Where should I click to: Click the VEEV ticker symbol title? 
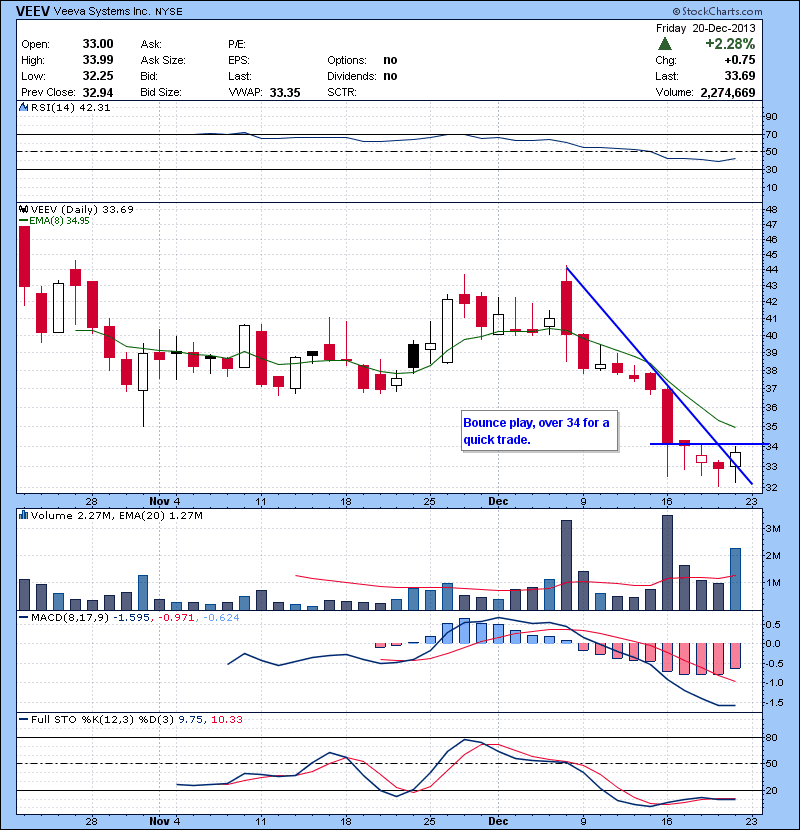pos(32,11)
